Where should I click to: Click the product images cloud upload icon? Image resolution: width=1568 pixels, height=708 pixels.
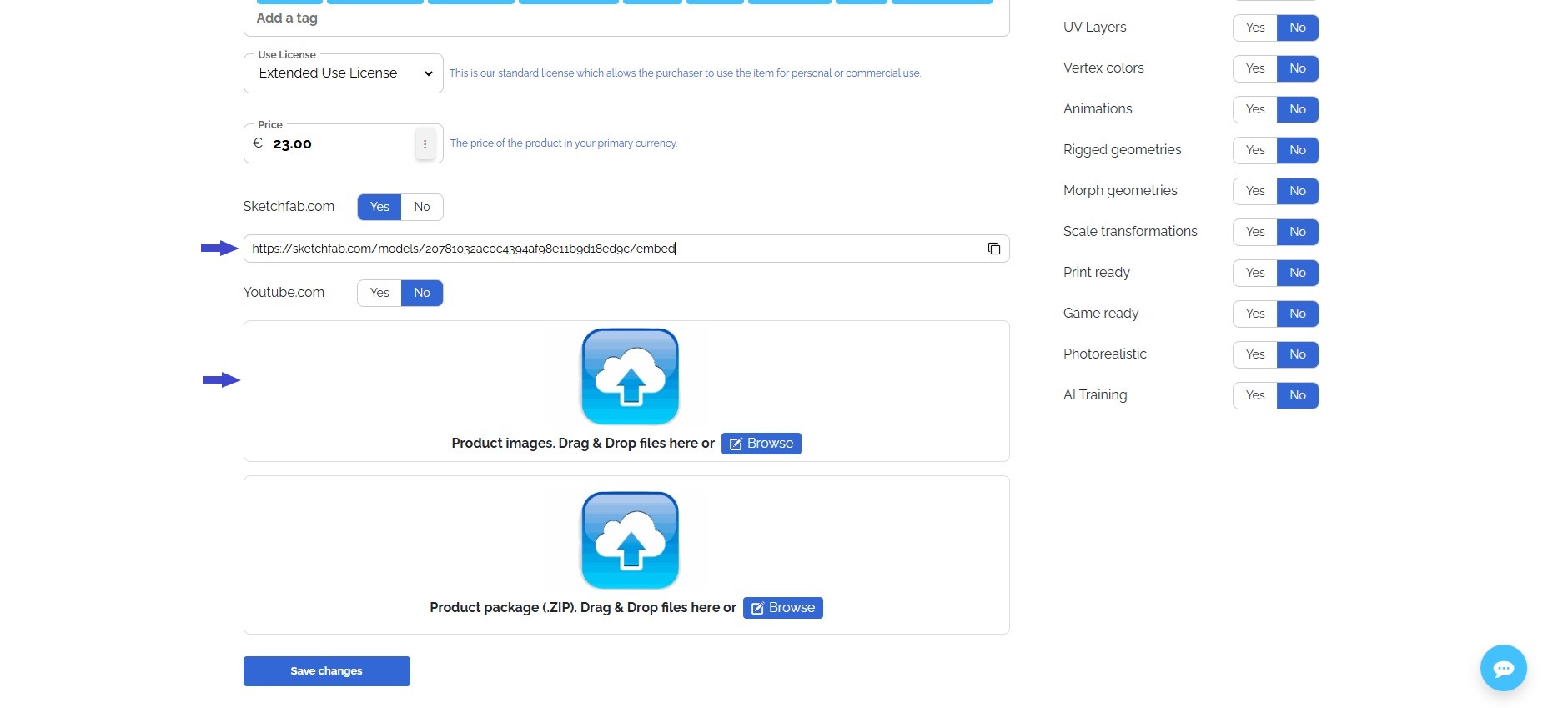630,377
